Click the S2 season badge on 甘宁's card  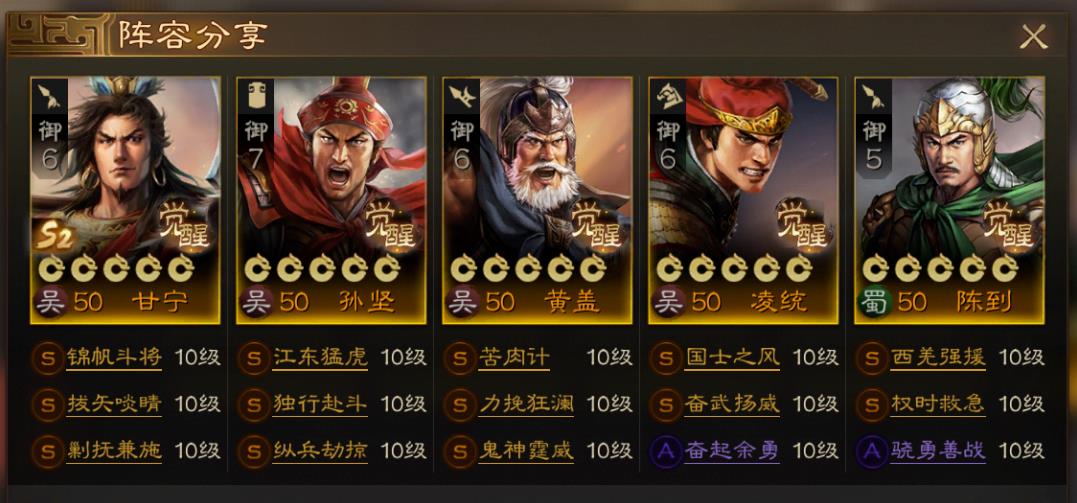click(56, 237)
